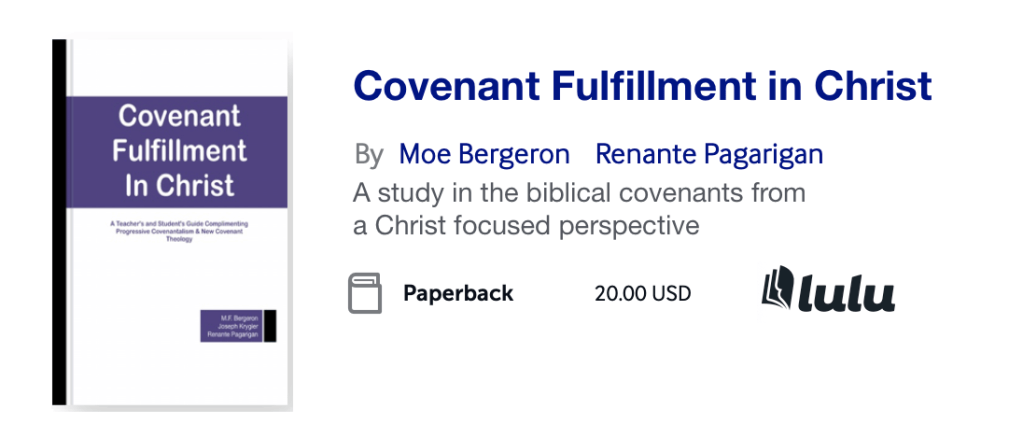This screenshot has width=1023, height=423.
Task: Click the black spine of the book cover
Action: tap(59, 222)
